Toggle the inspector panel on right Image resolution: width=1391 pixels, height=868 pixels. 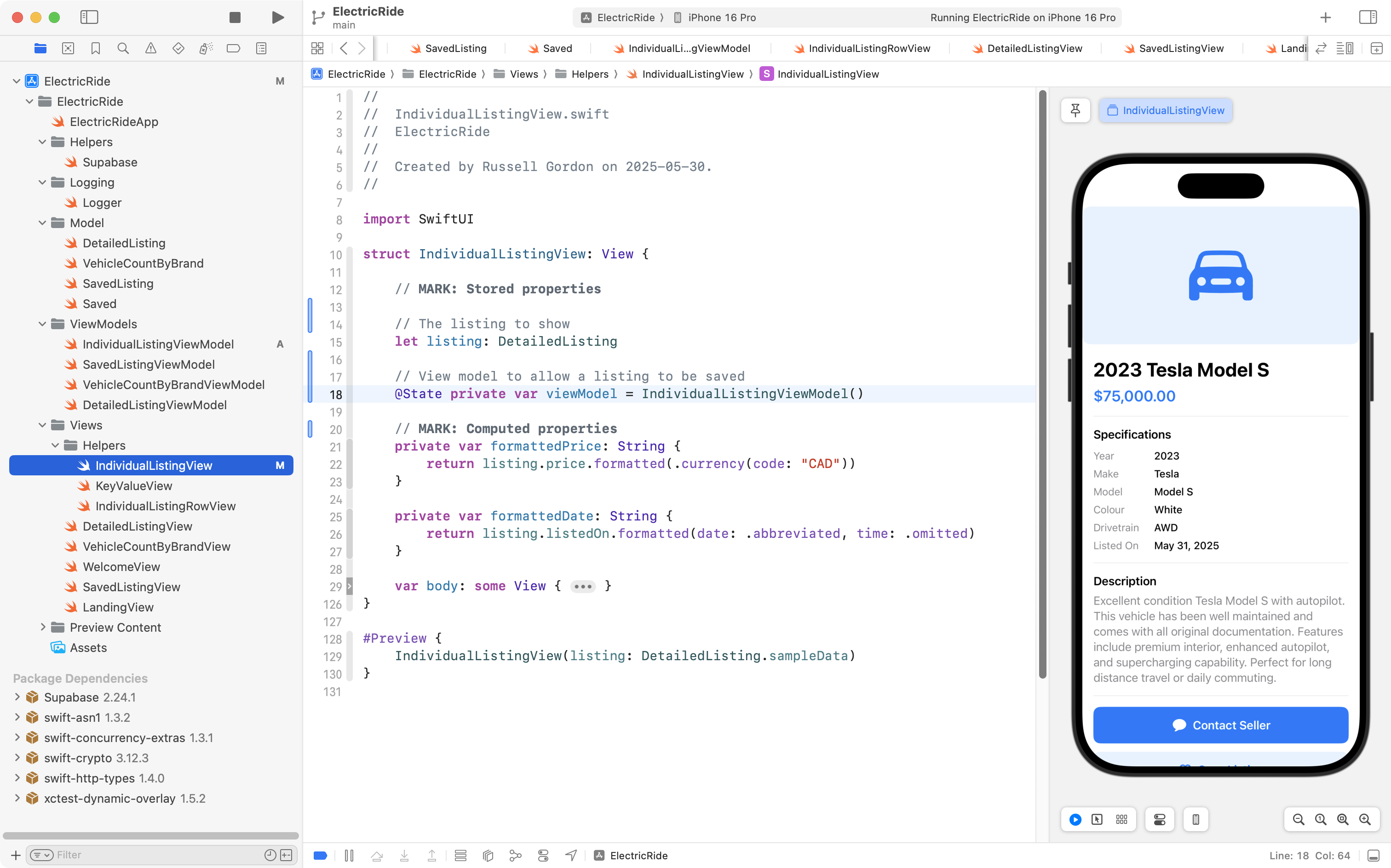(1368, 17)
